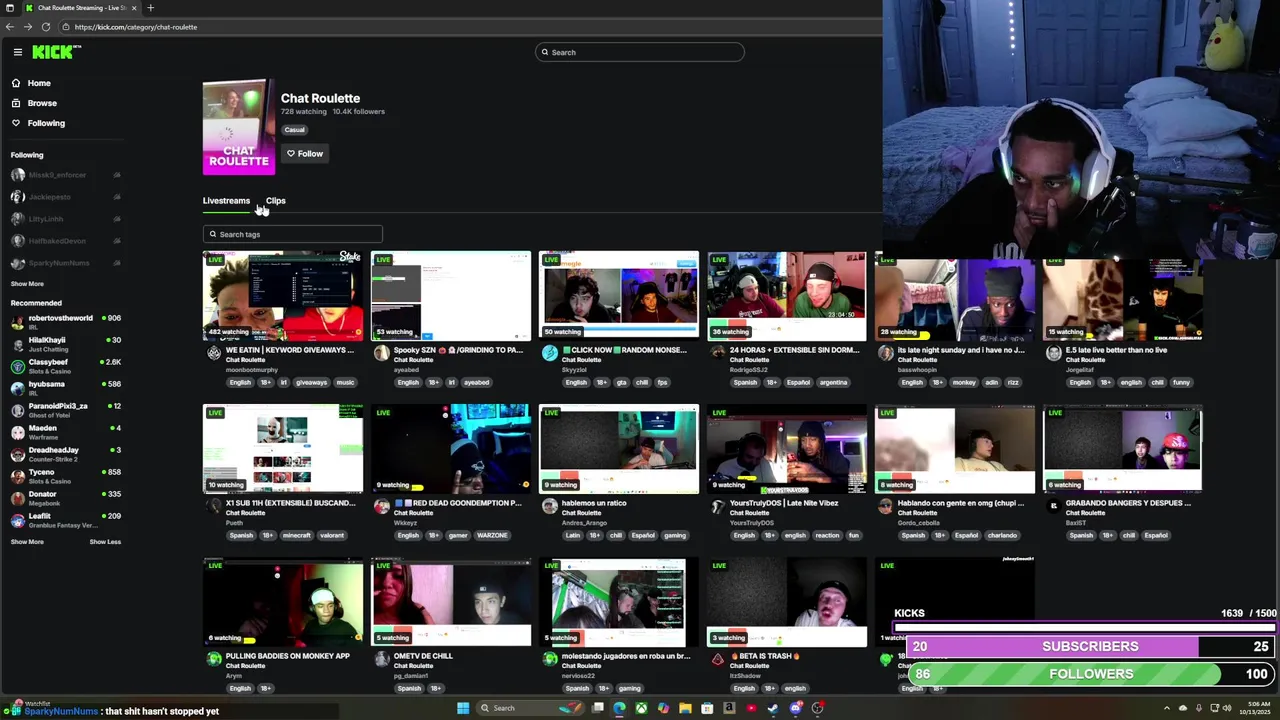Click giveaways tag on first stream
The image size is (1280, 720).
(311, 382)
